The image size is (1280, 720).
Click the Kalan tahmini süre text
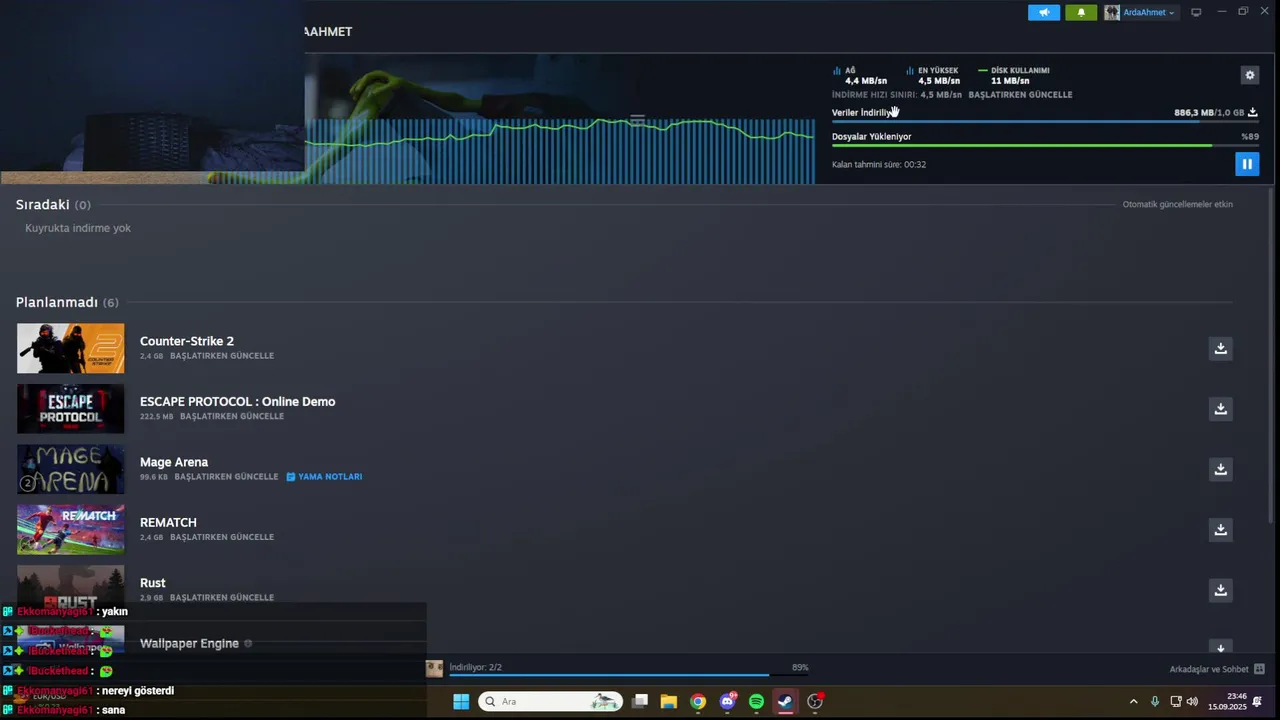coord(879,164)
